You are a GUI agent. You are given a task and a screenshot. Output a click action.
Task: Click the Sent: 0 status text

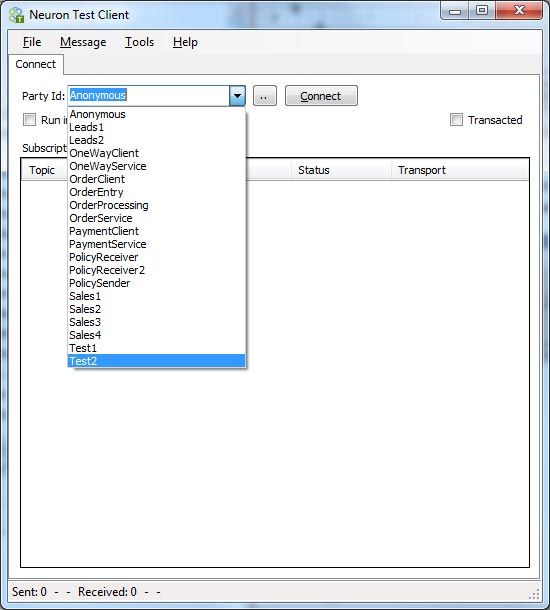(x=29, y=592)
